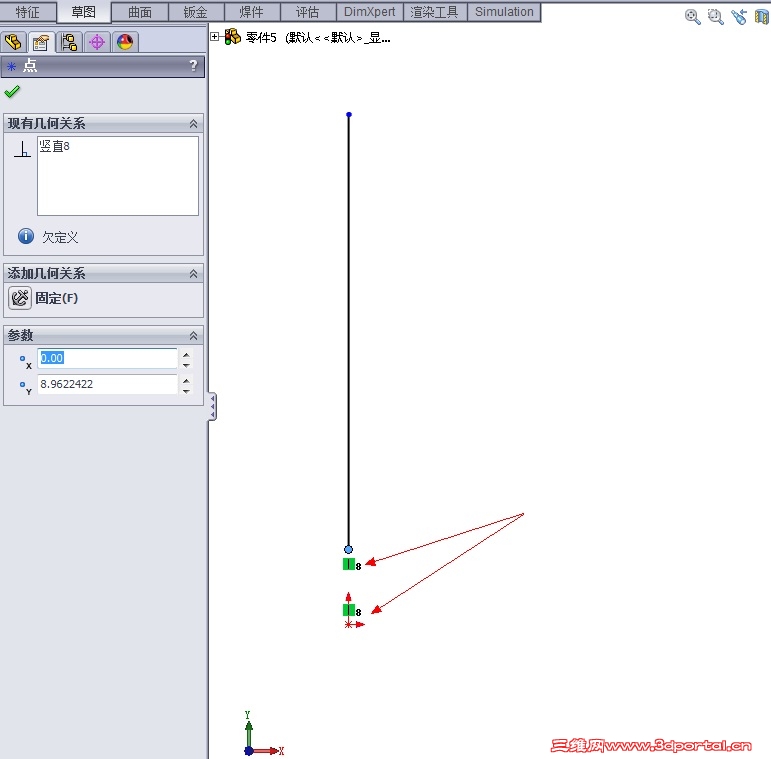Open the 评估 (Evaluate) tab
Viewport: 771px width, 759px height.
coord(308,12)
